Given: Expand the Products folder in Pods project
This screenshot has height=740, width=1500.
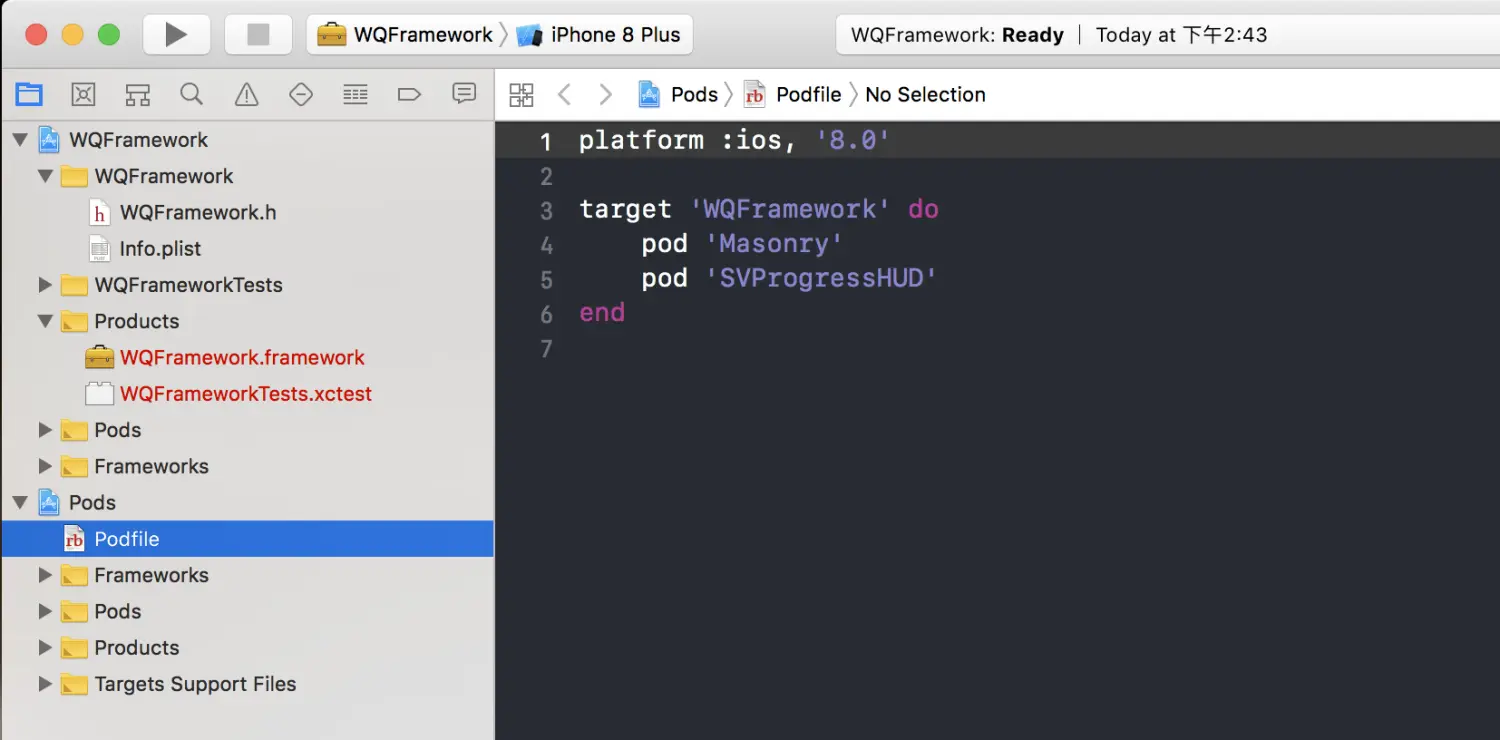Looking at the screenshot, I should (x=45, y=648).
